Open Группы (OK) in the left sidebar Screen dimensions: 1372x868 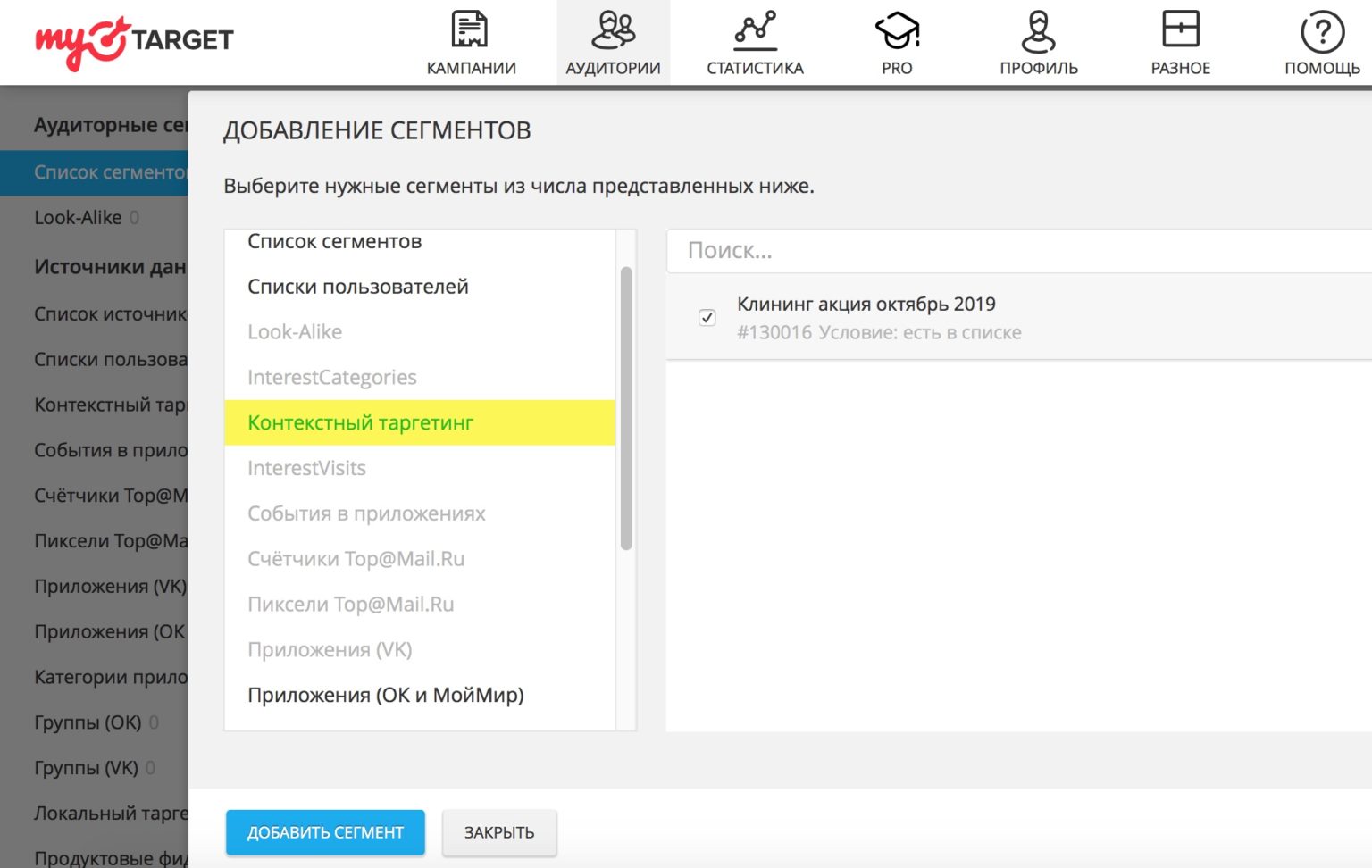88,722
